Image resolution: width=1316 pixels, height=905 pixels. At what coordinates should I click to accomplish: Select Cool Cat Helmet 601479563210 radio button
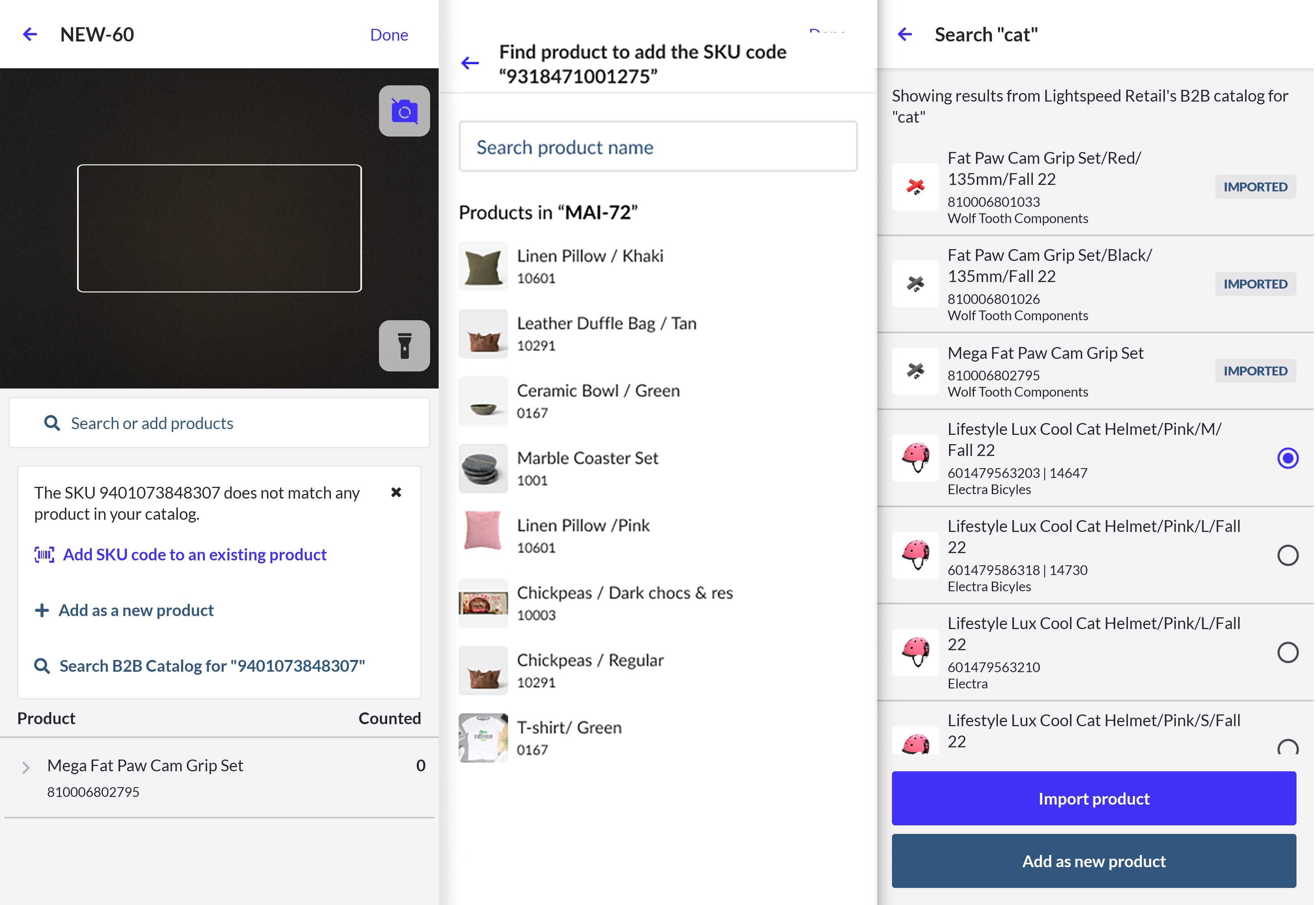(1287, 652)
